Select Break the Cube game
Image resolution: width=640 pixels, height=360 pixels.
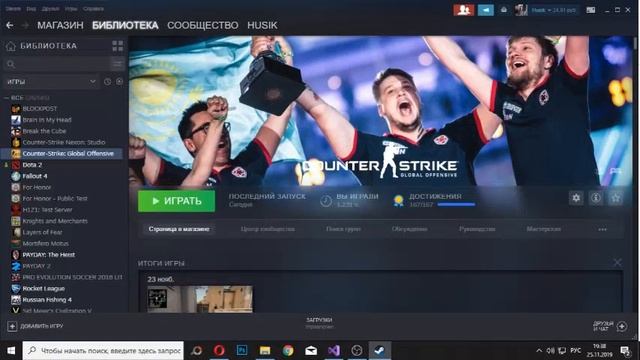[44, 131]
